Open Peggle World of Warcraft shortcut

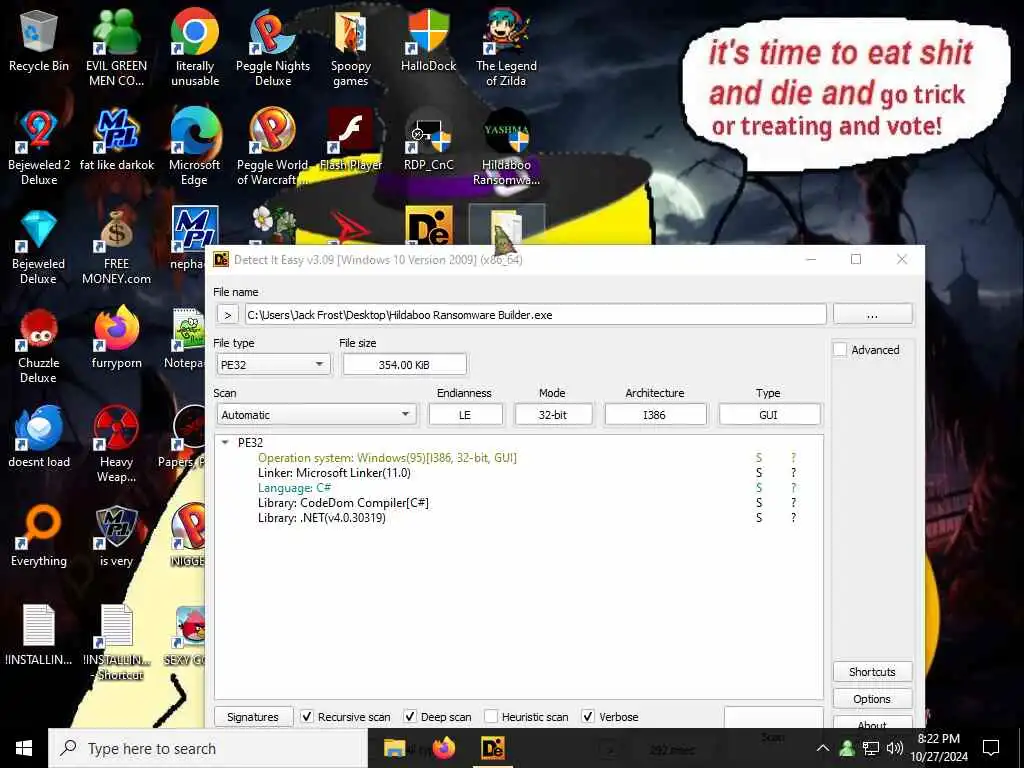coord(272,146)
